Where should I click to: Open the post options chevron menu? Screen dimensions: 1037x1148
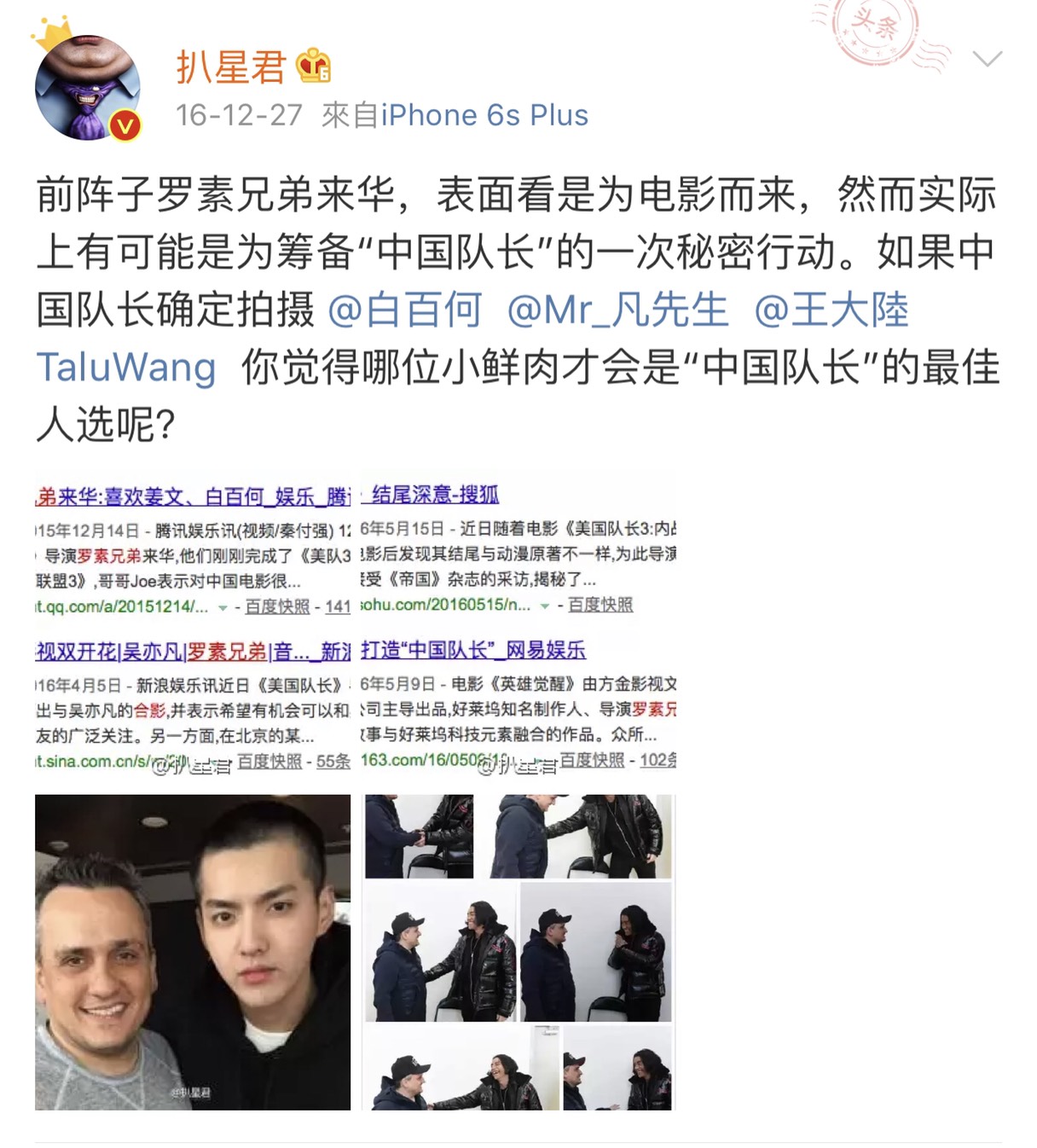(x=987, y=59)
